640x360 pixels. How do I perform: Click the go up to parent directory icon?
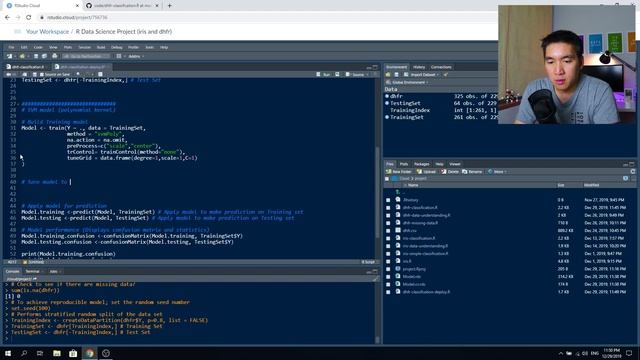pos(398,192)
